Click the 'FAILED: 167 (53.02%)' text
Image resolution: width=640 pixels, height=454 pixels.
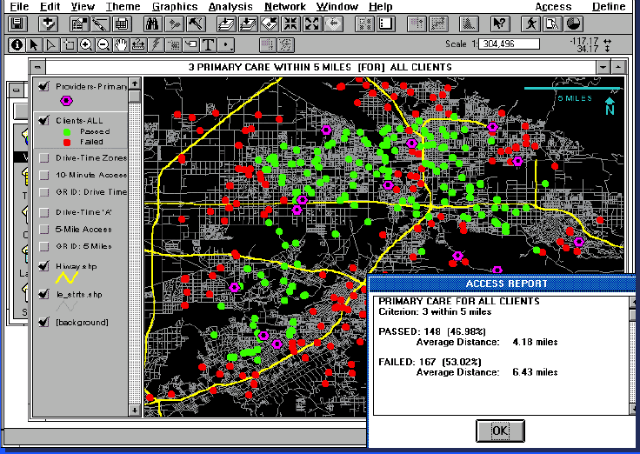click(x=430, y=362)
